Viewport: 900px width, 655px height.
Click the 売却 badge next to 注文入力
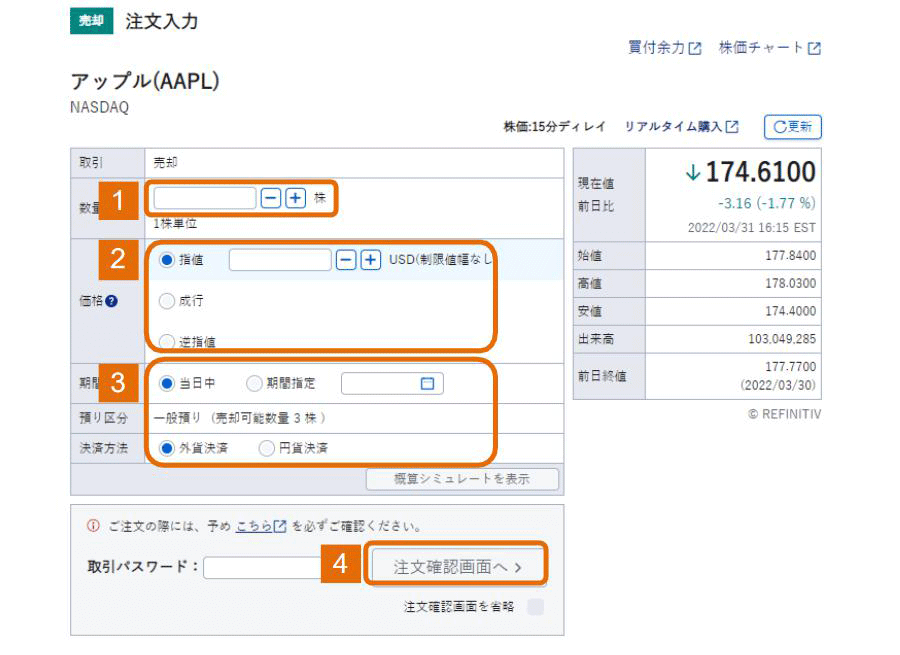(x=92, y=21)
